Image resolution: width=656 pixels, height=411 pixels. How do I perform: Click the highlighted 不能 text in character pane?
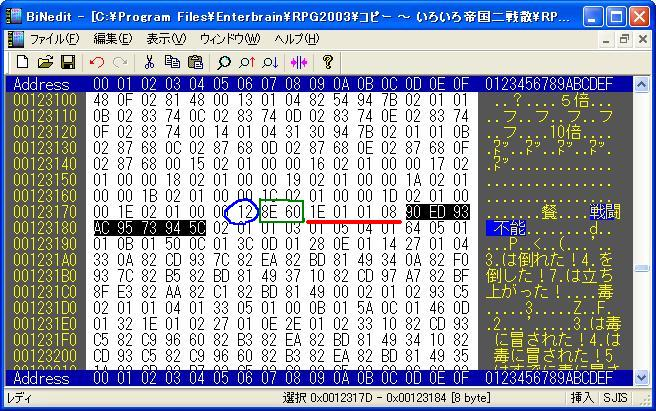tap(509, 228)
